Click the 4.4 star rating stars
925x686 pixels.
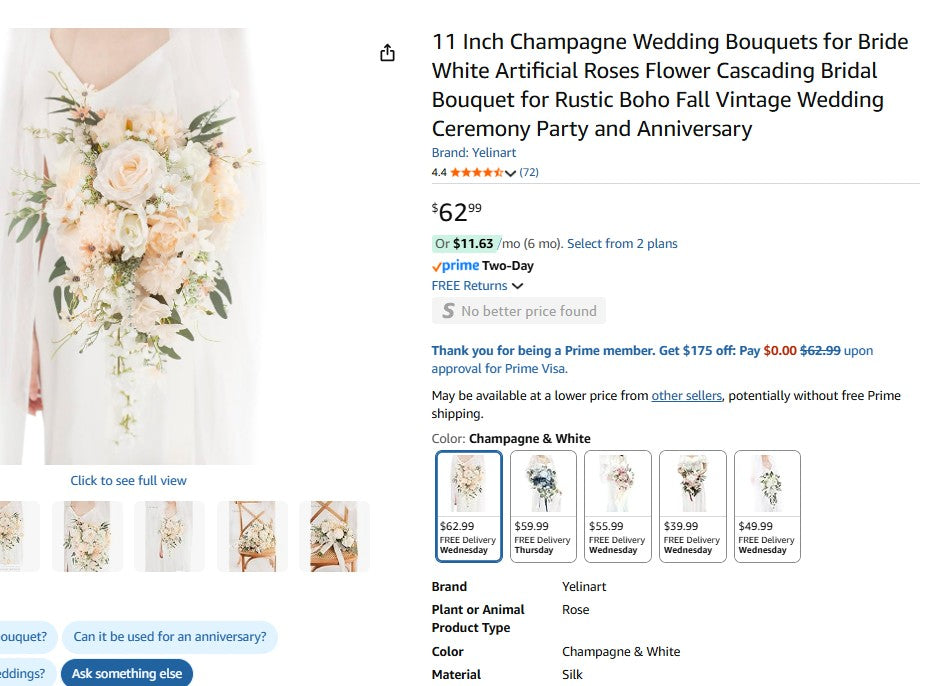480,172
